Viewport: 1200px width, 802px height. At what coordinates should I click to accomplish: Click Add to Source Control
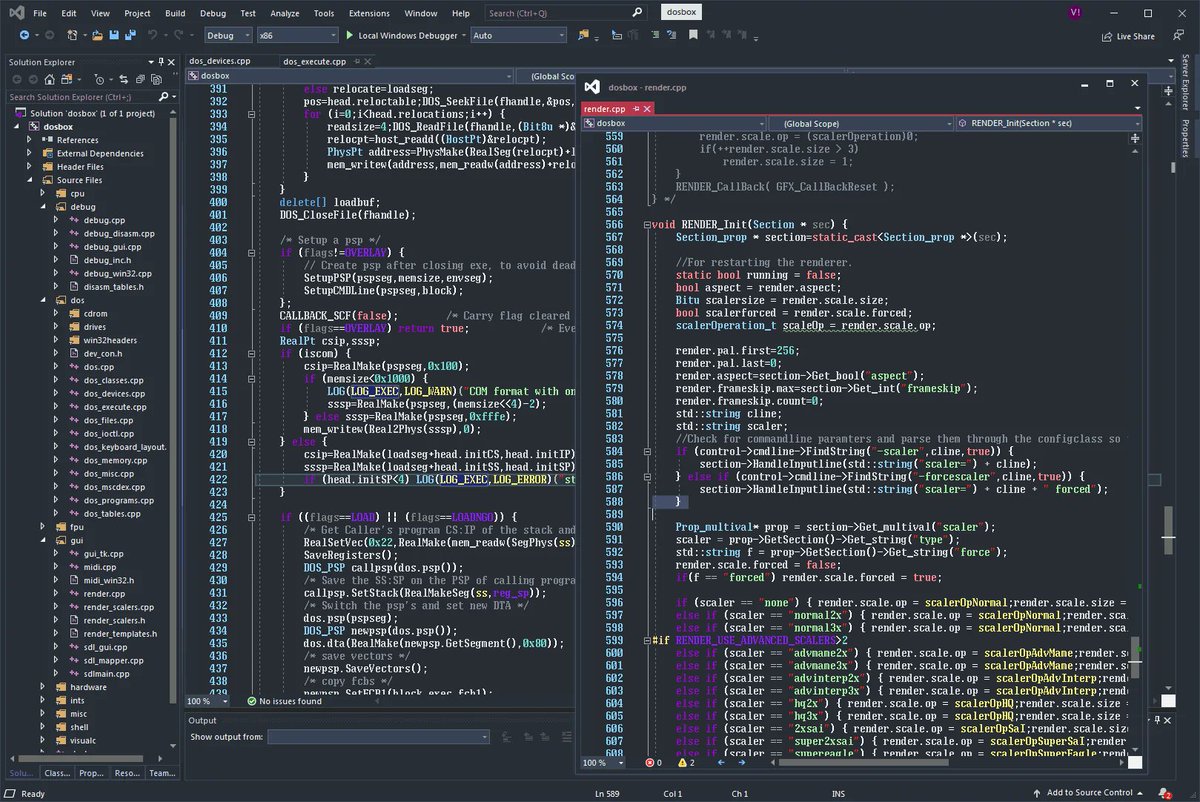tap(1090, 793)
